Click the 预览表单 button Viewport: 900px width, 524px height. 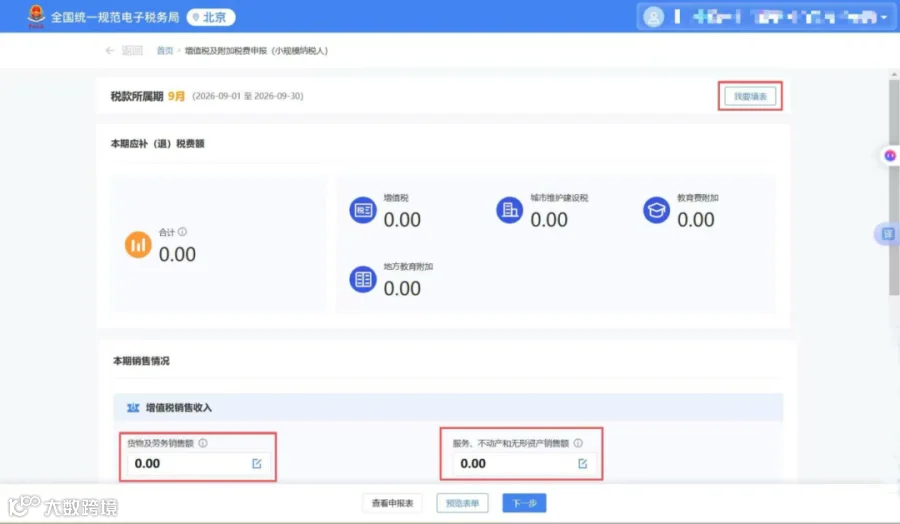(462, 503)
